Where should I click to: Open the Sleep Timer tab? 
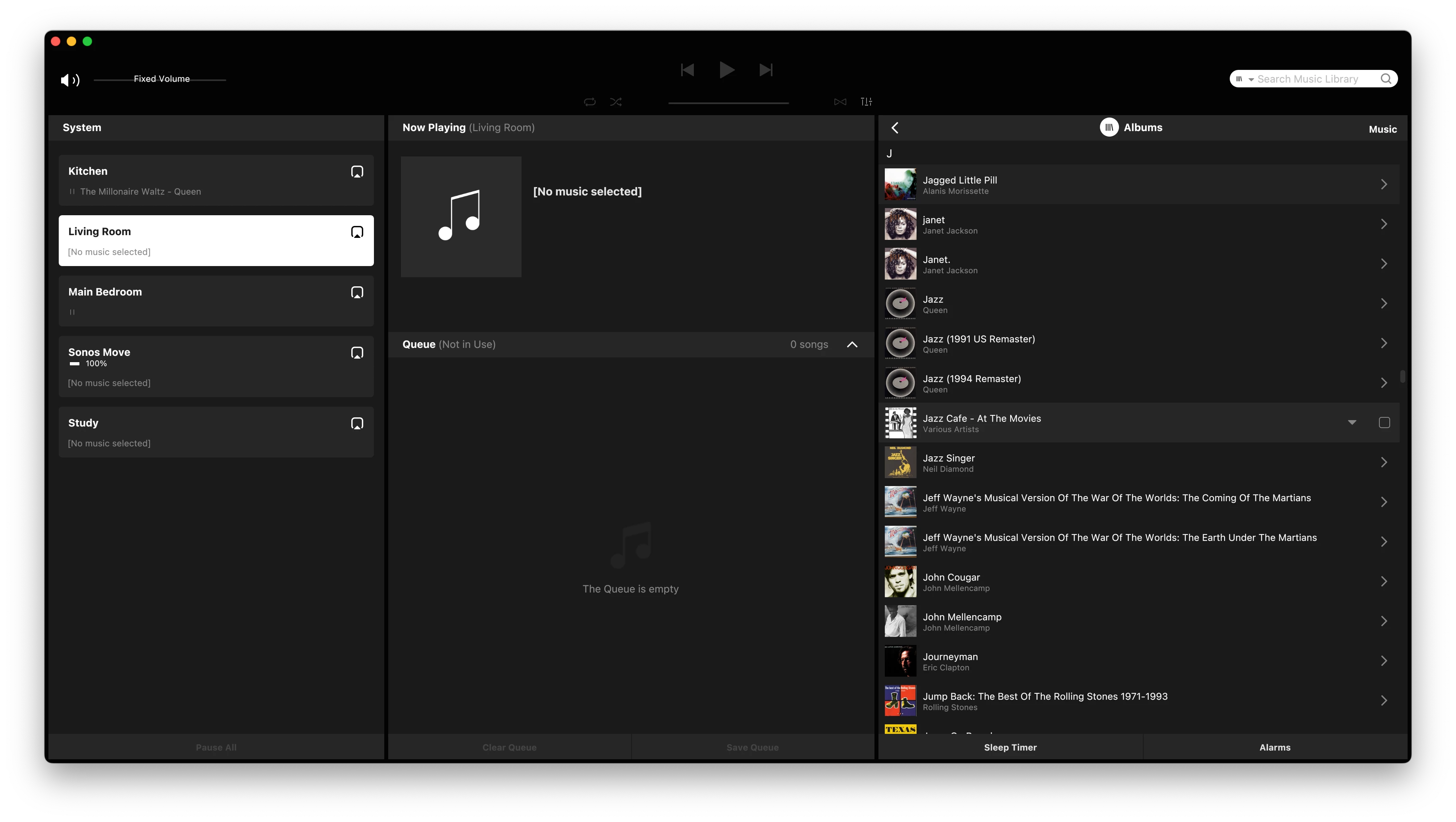pyautogui.click(x=1010, y=747)
